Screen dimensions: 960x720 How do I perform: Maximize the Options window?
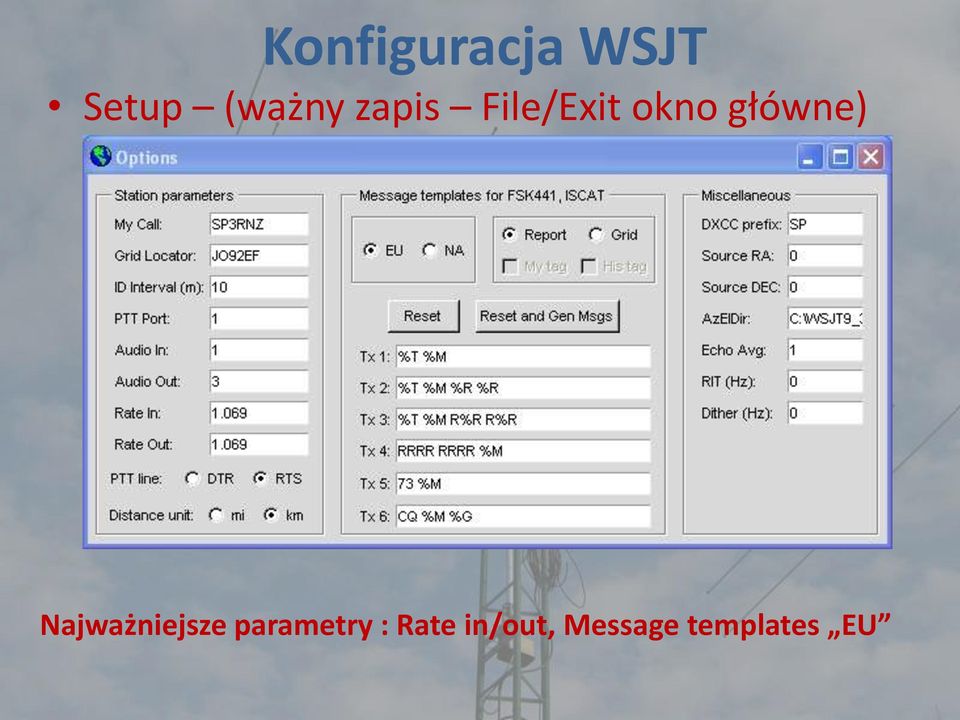[841, 157]
